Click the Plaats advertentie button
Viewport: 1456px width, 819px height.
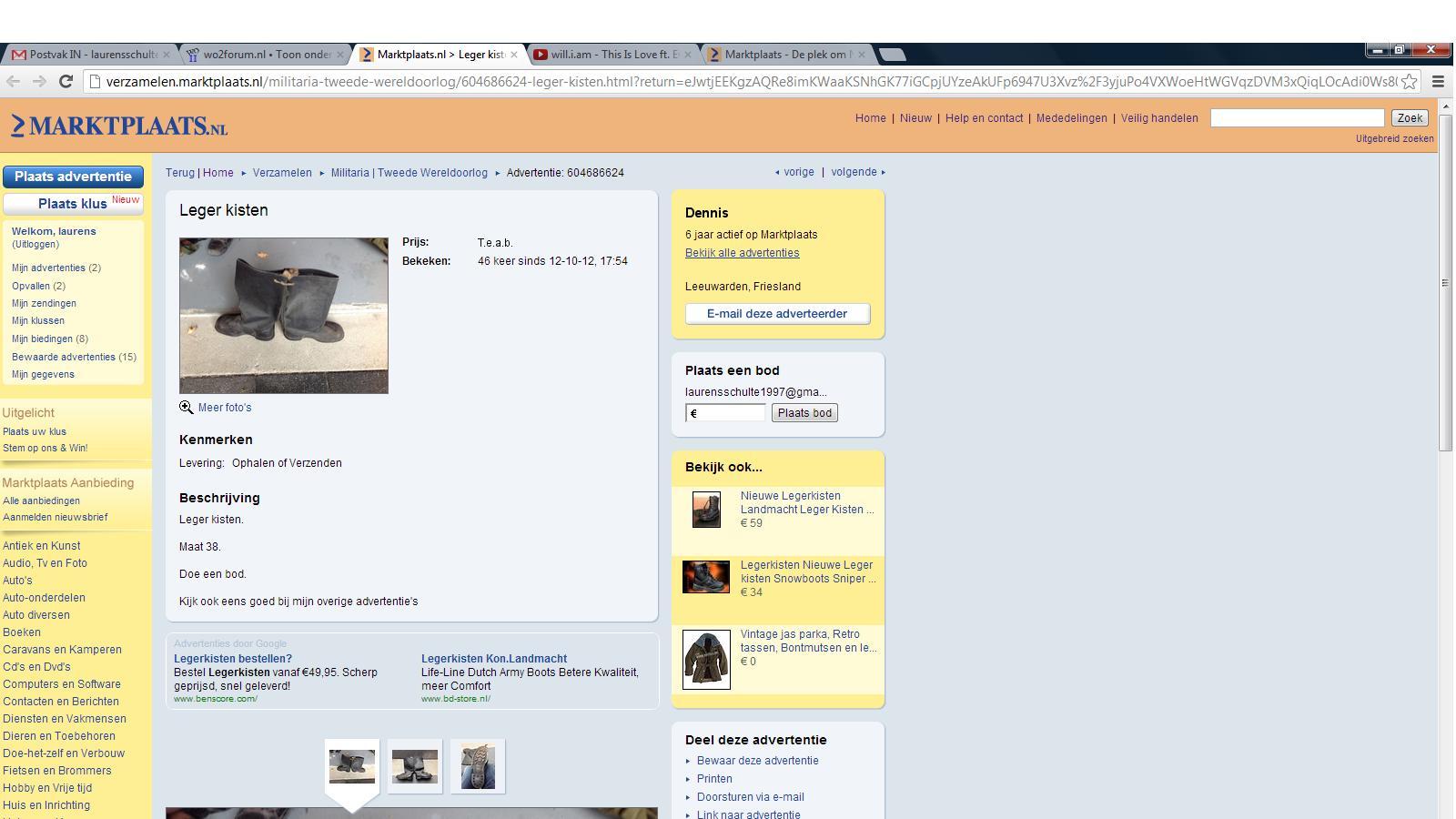coord(73,177)
